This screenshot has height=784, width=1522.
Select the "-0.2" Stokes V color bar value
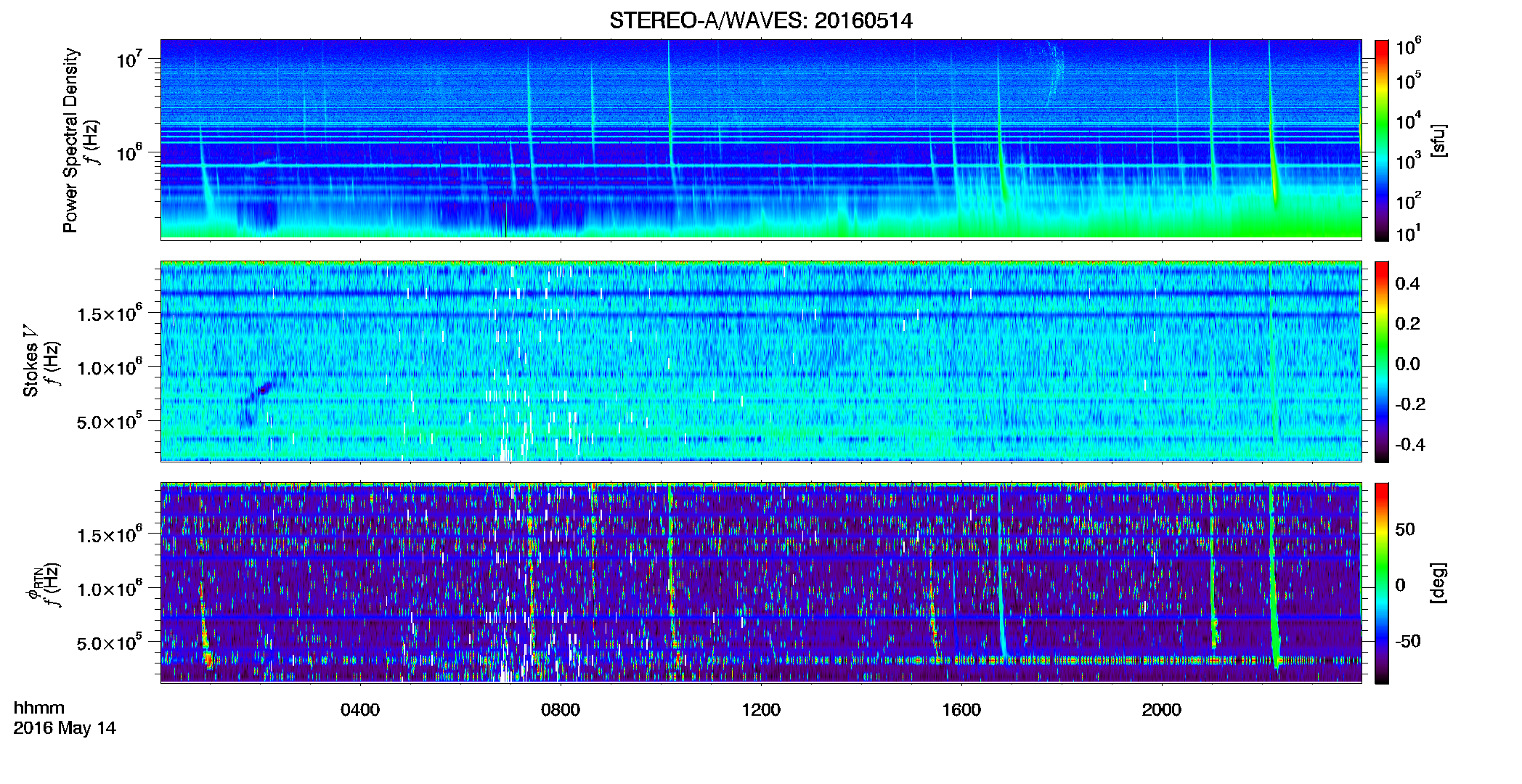(x=1410, y=404)
